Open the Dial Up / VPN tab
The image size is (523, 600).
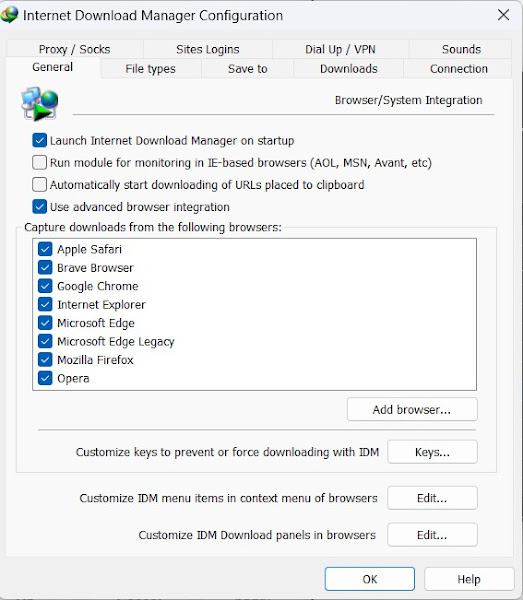click(x=340, y=49)
